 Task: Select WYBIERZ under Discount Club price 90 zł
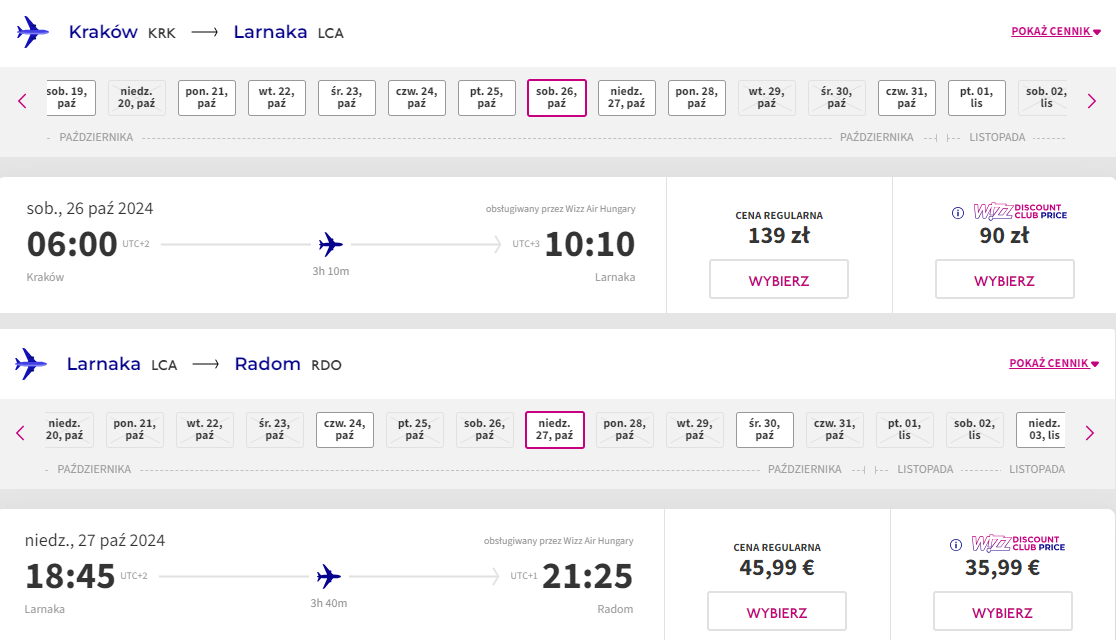click(x=1004, y=279)
